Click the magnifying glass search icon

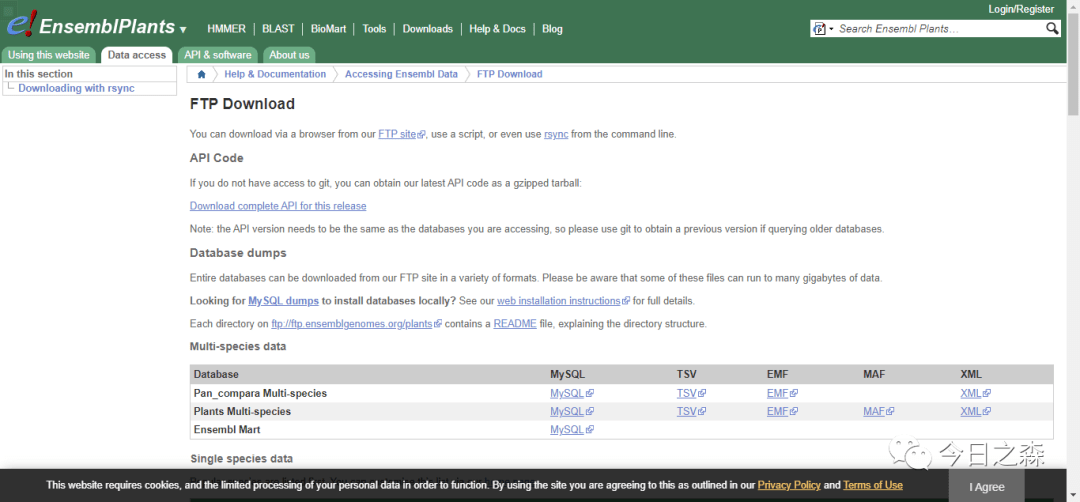[x=1052, y=29]
